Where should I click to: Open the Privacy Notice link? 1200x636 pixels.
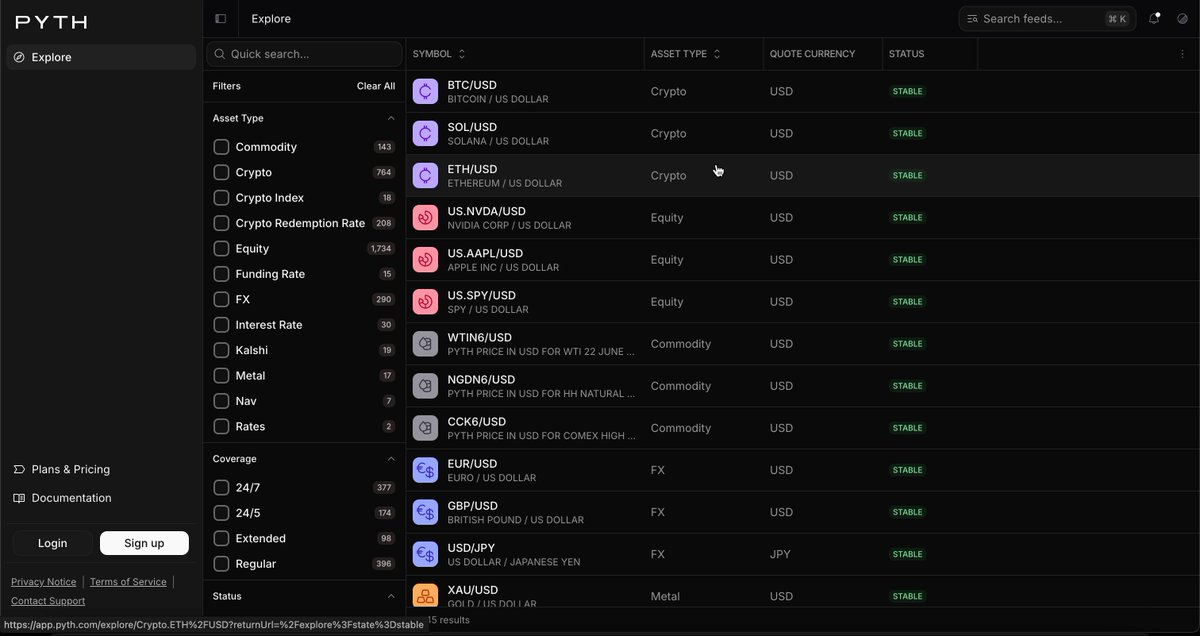click(43, 582)
